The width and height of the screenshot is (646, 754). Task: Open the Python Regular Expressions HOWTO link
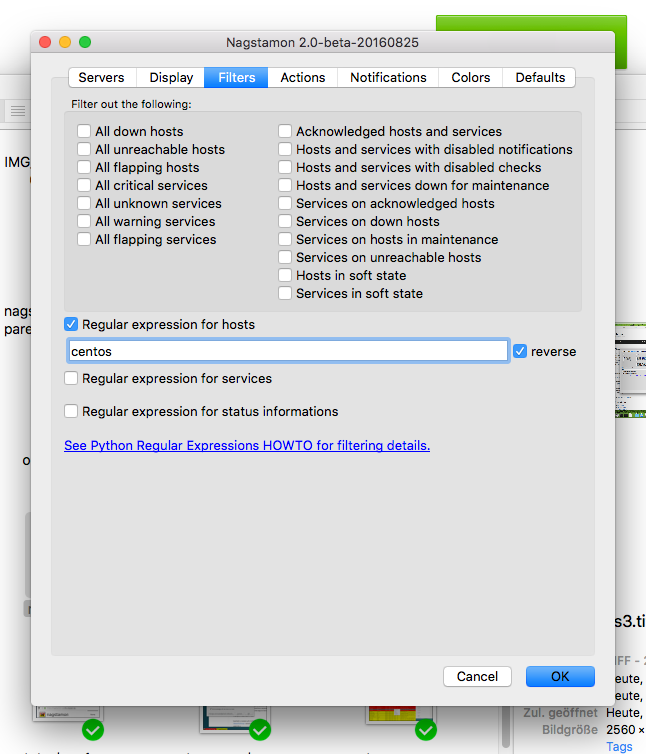click(x=247, y=446)
